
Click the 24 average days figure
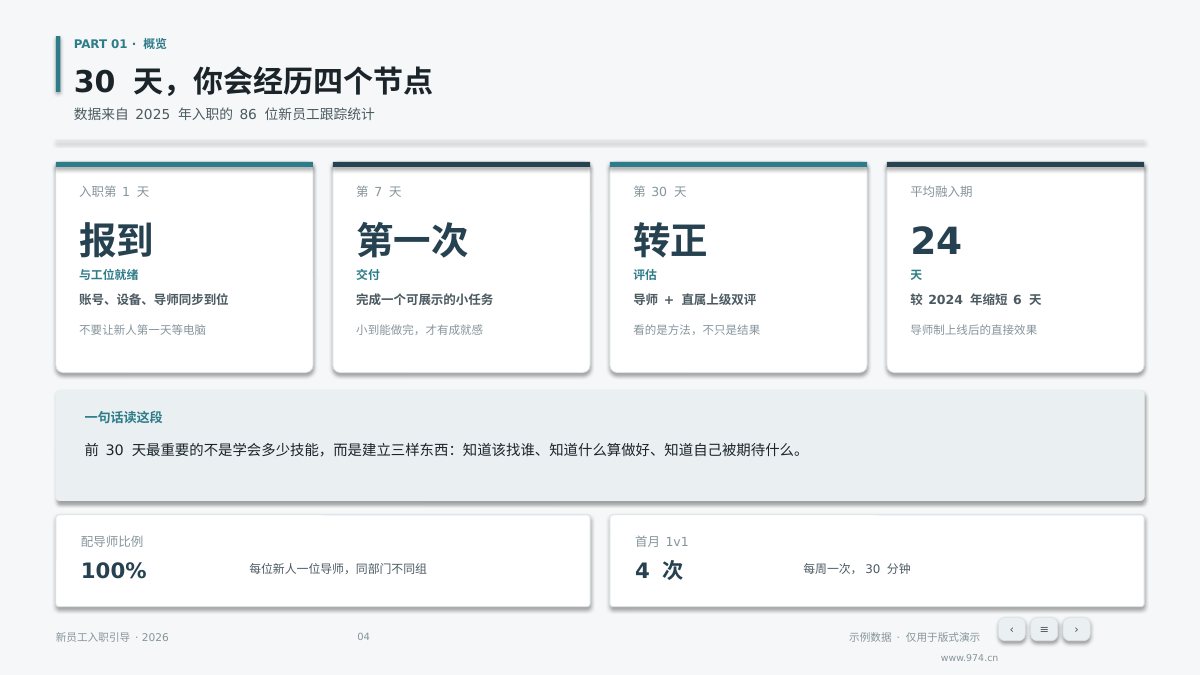click(936, 241)
